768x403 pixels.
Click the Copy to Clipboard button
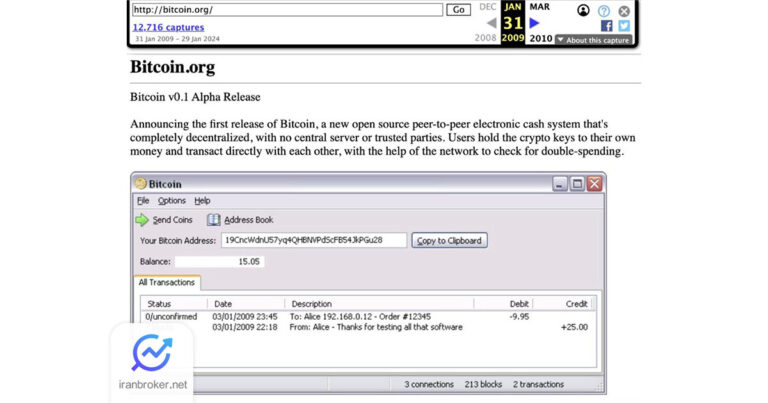pos(449,240)
